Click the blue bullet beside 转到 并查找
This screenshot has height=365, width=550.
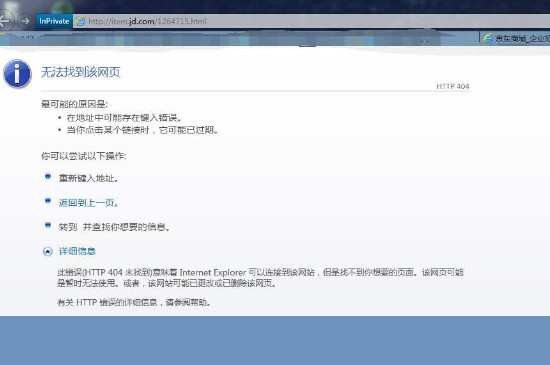coord(48,225)
